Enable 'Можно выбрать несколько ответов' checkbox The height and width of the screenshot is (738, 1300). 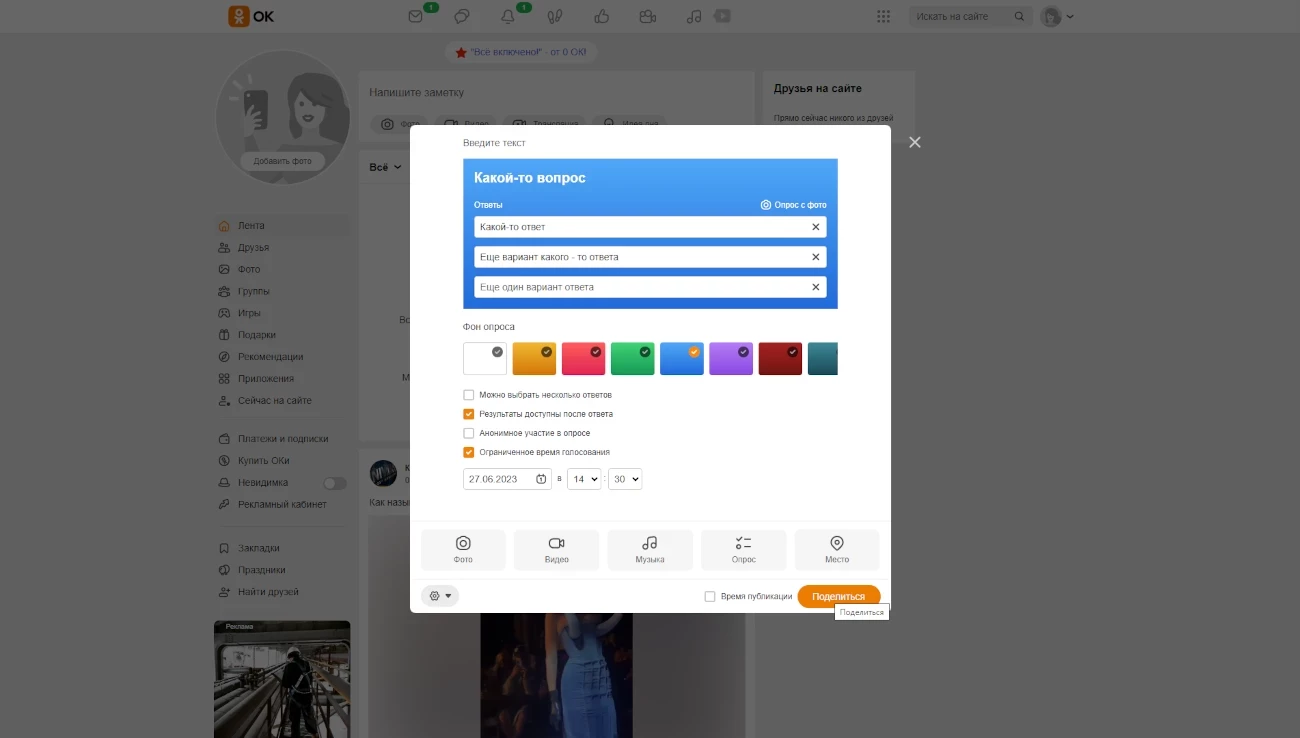pyautogui.click(x=469, y=395)
